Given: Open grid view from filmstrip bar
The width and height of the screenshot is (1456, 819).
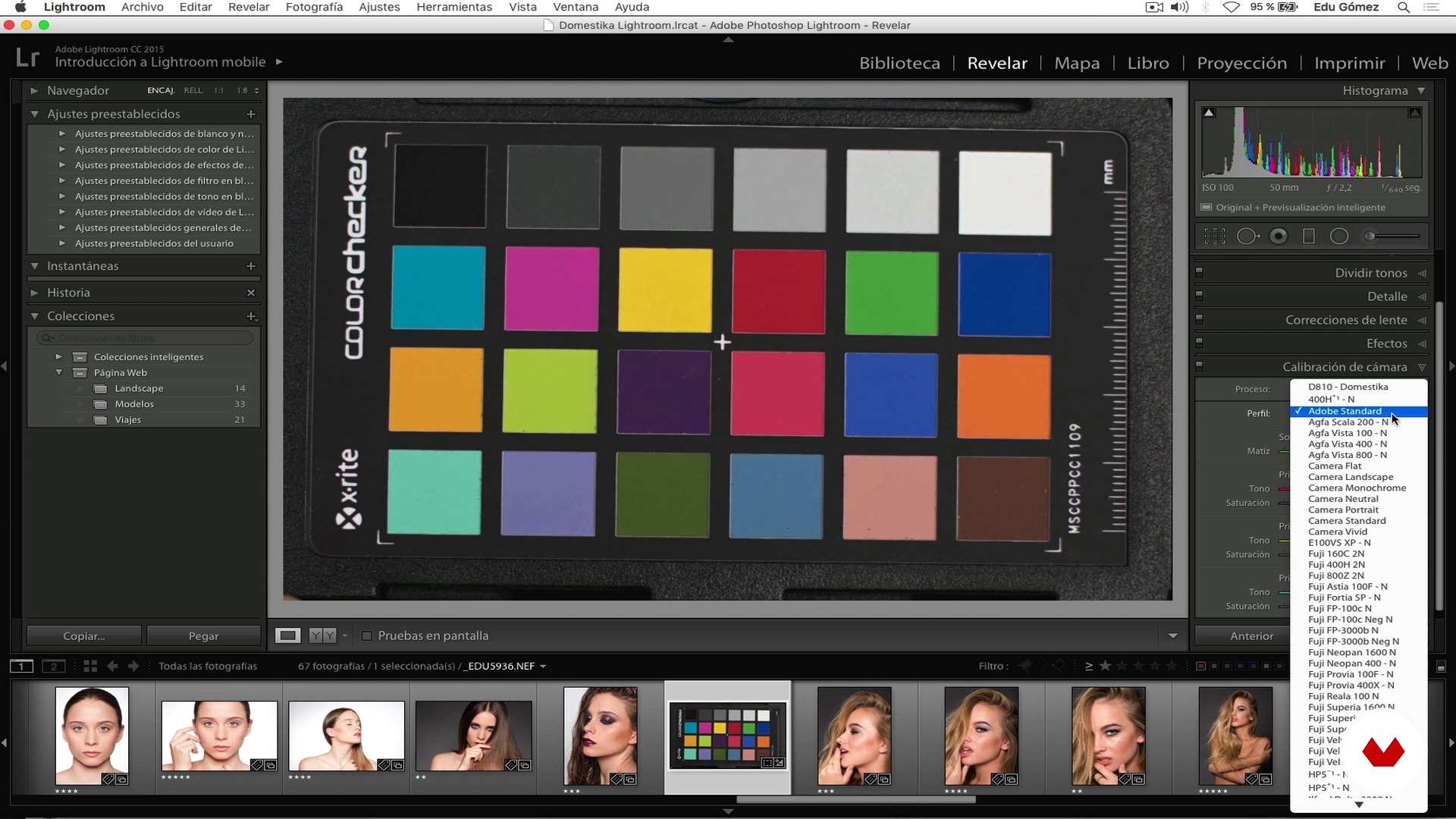Looking at the screenshot, I should [90, 666].
